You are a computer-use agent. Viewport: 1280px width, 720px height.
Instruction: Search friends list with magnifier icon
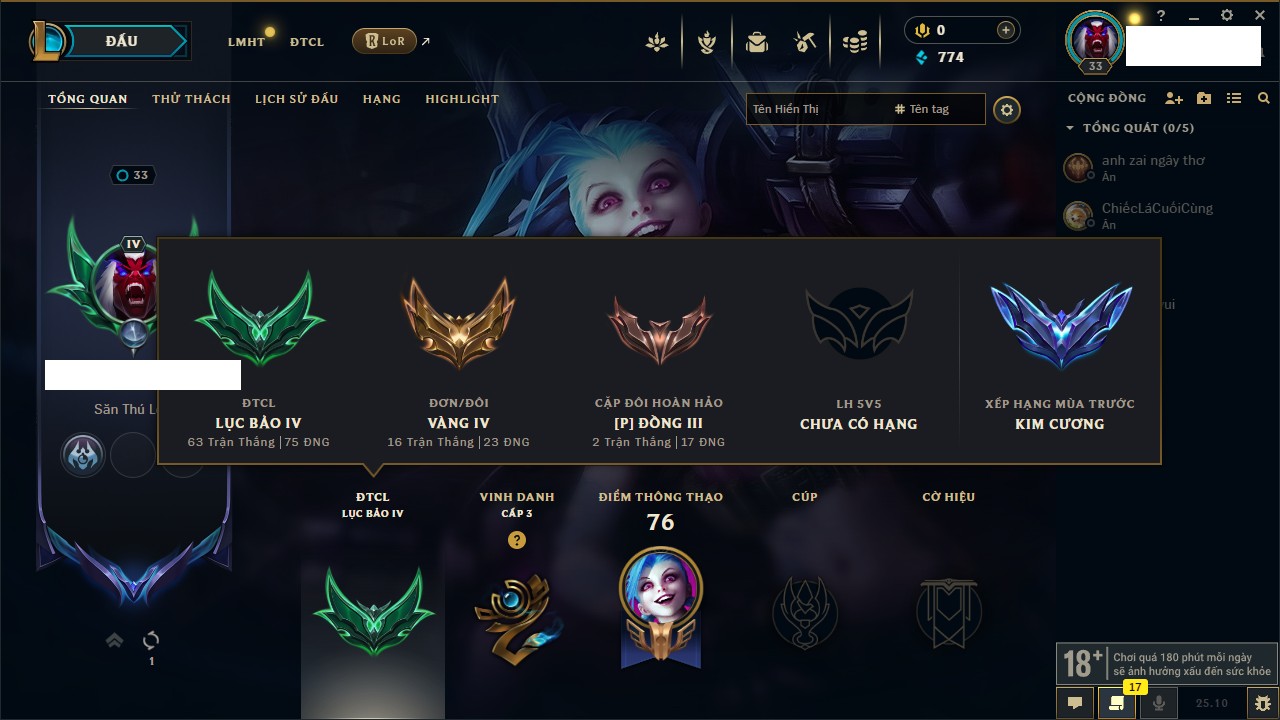1264,98
